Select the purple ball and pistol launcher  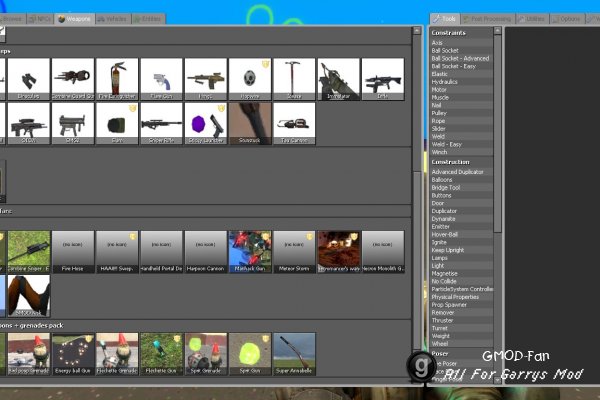click(x=206, y=124)
